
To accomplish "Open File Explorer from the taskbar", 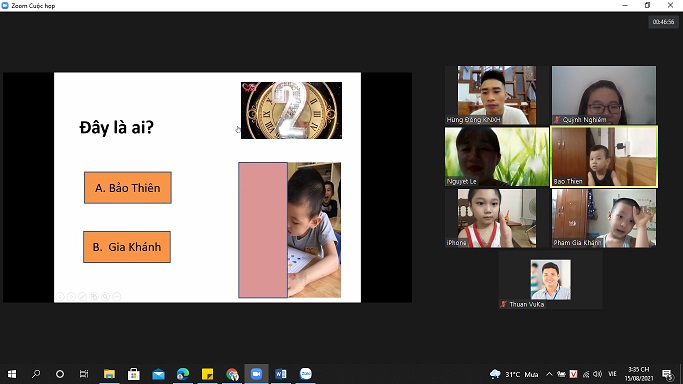I will coord(109,374).
